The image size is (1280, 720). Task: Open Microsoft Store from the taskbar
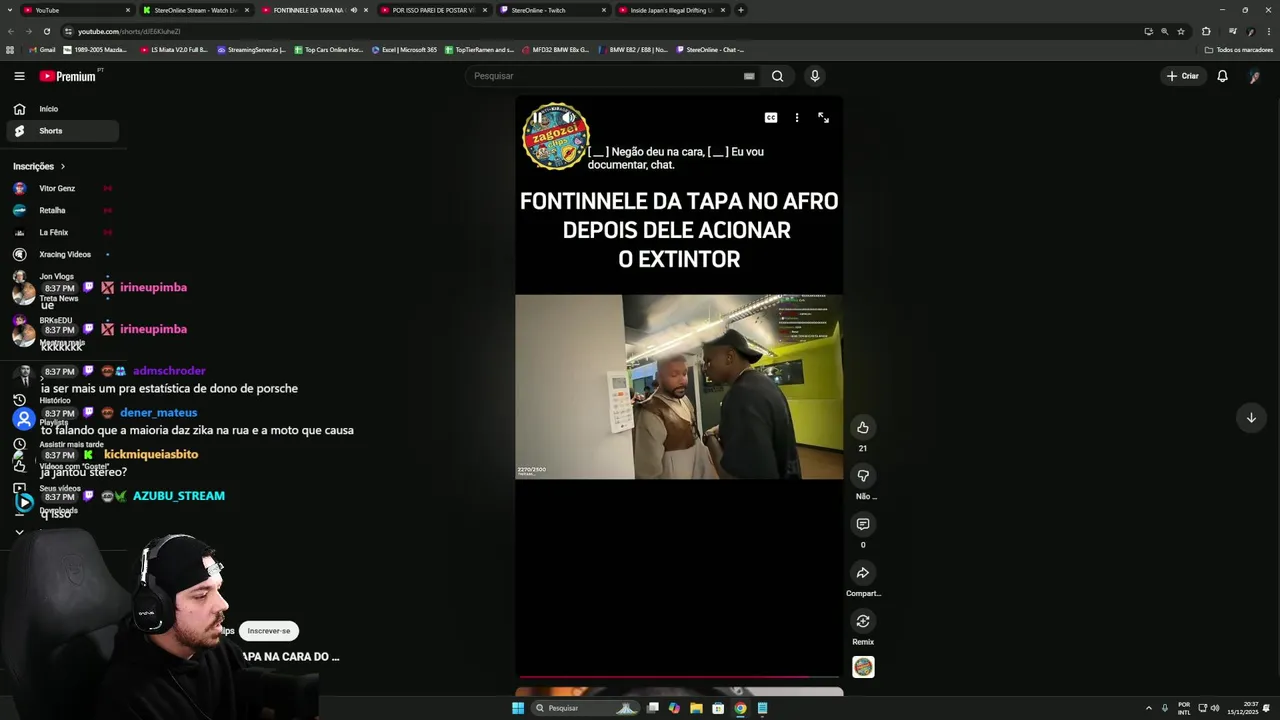pos(718,708)
